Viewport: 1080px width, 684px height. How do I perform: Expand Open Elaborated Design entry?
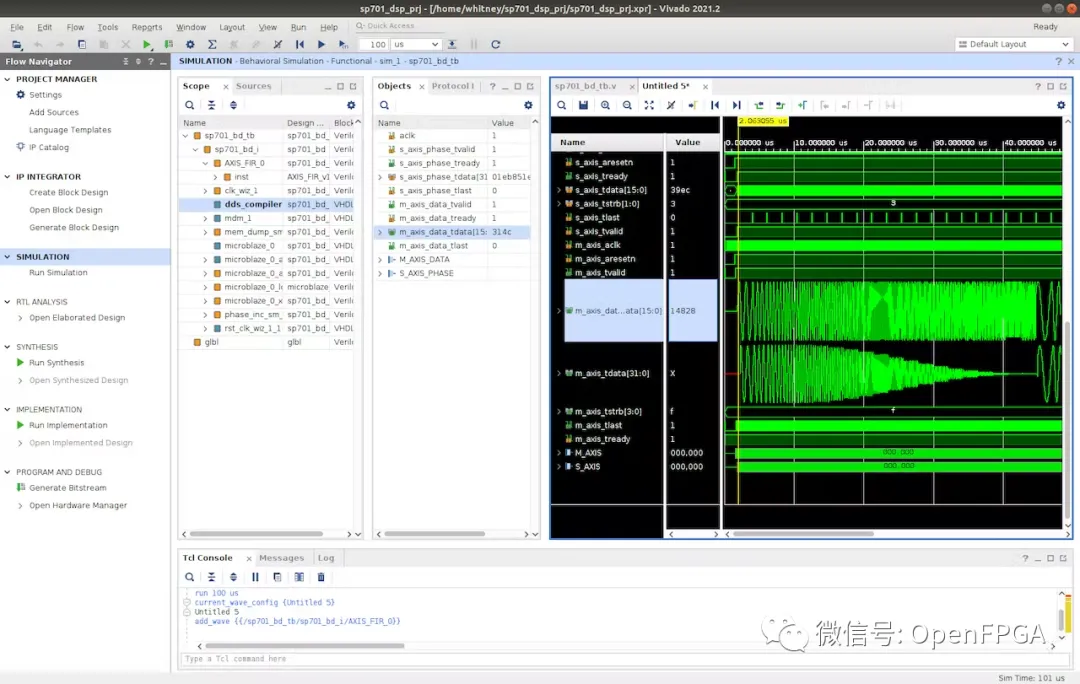pos(20,318)
